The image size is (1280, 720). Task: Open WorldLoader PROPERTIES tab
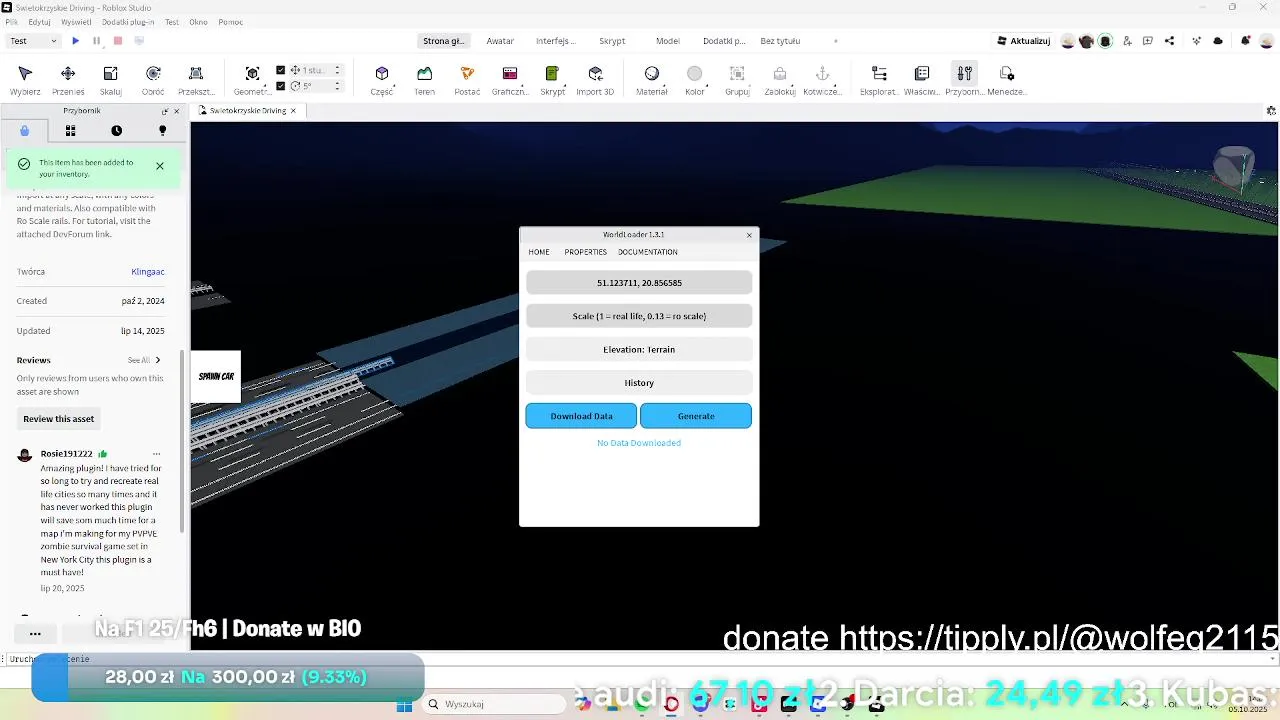(585, 252)
